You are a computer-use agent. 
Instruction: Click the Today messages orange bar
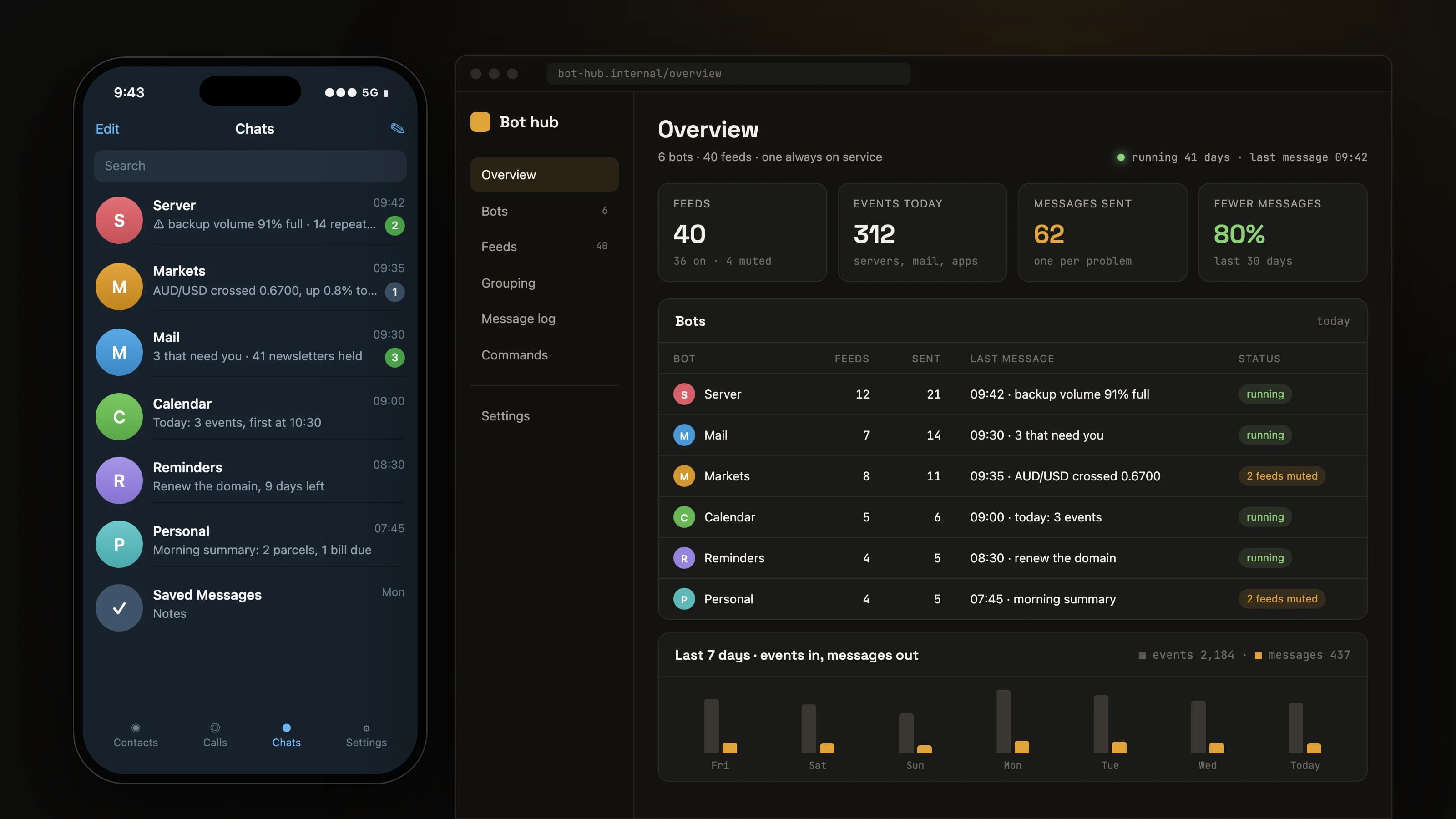[1314, 748]
